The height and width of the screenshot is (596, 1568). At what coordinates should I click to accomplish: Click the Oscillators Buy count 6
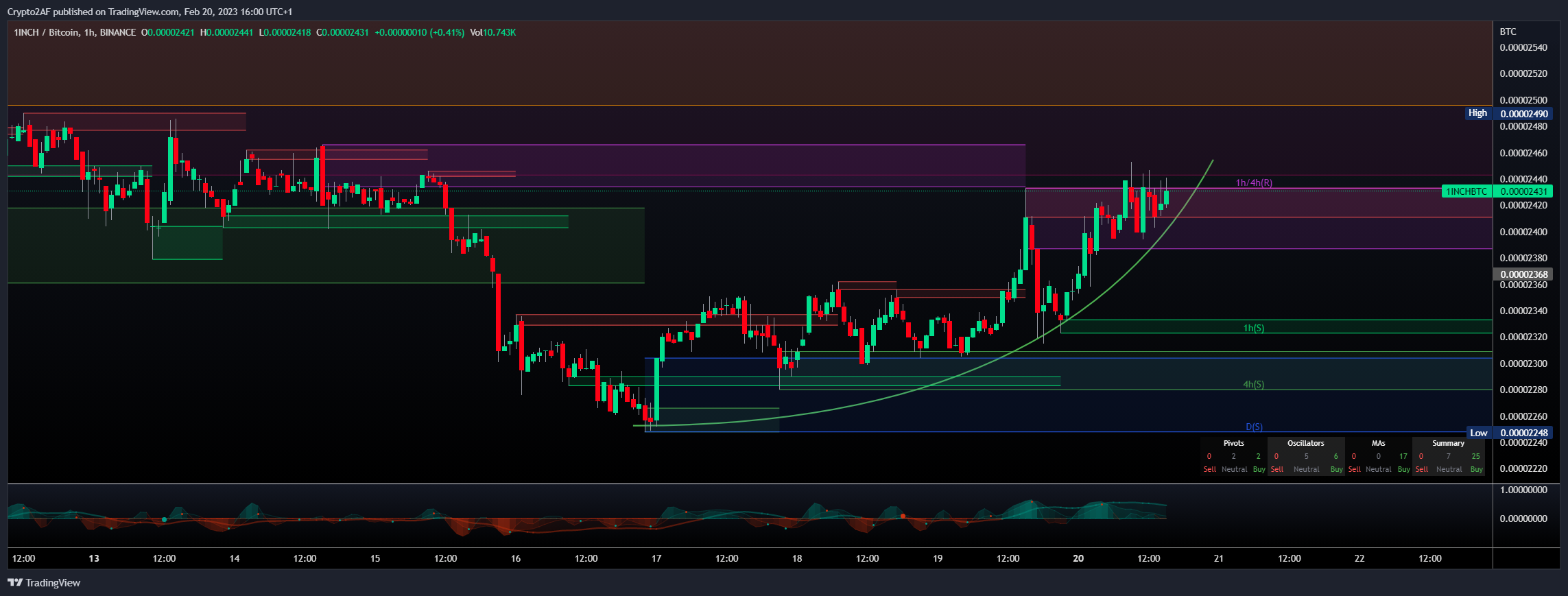point(1335,456)
